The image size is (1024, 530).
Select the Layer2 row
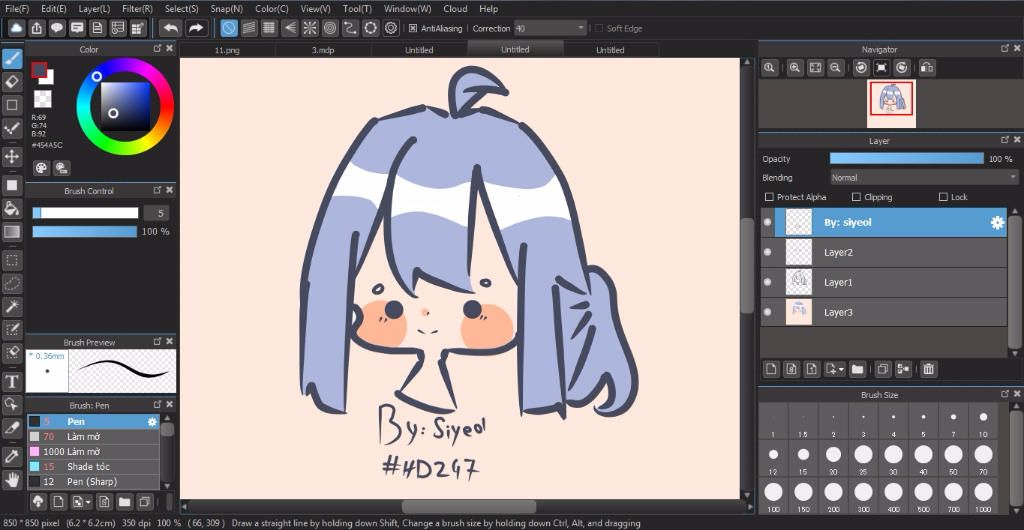coord(884,253)
